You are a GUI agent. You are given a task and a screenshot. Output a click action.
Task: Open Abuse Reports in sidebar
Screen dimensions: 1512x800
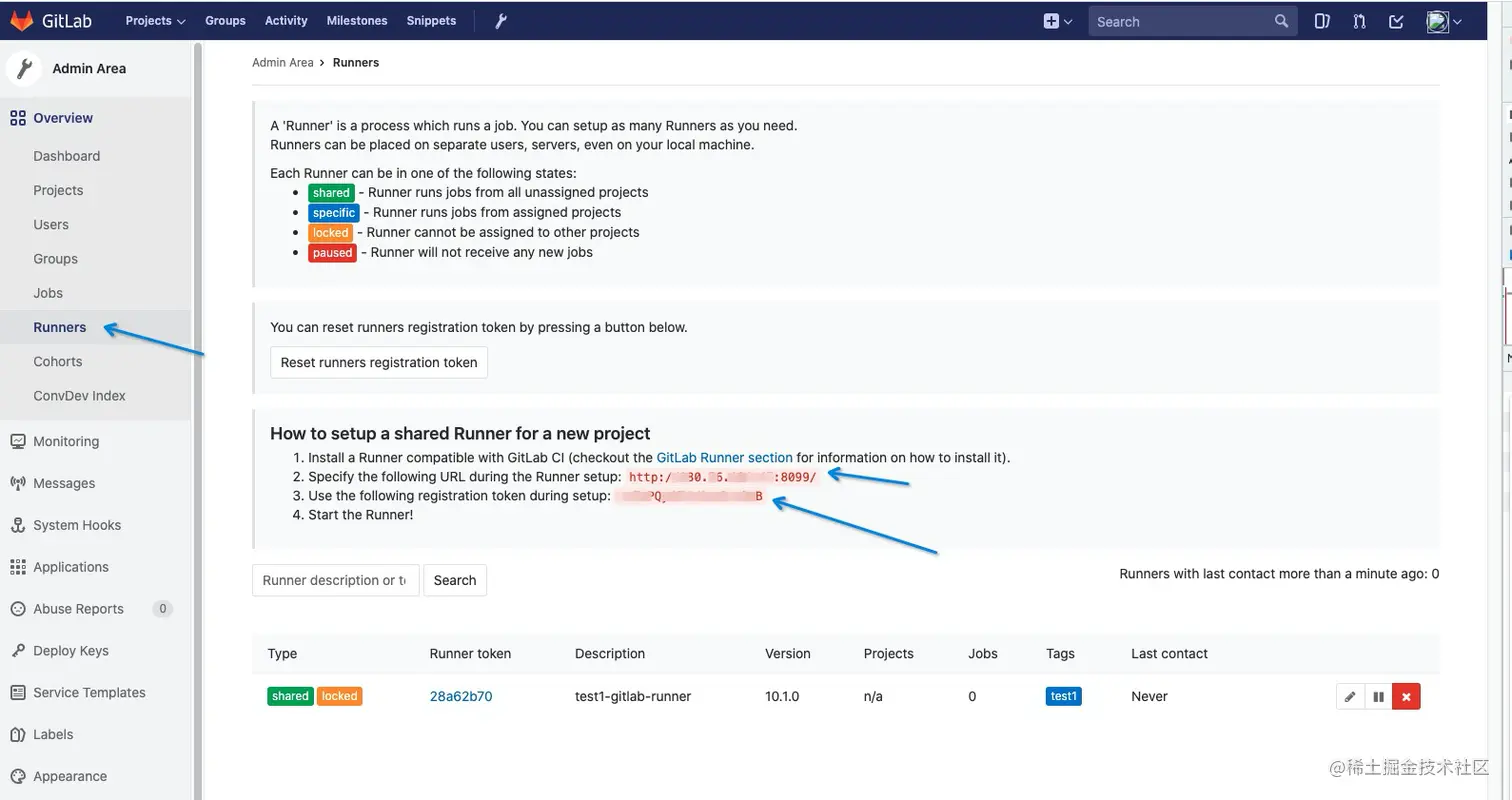[x=79, y=609]
